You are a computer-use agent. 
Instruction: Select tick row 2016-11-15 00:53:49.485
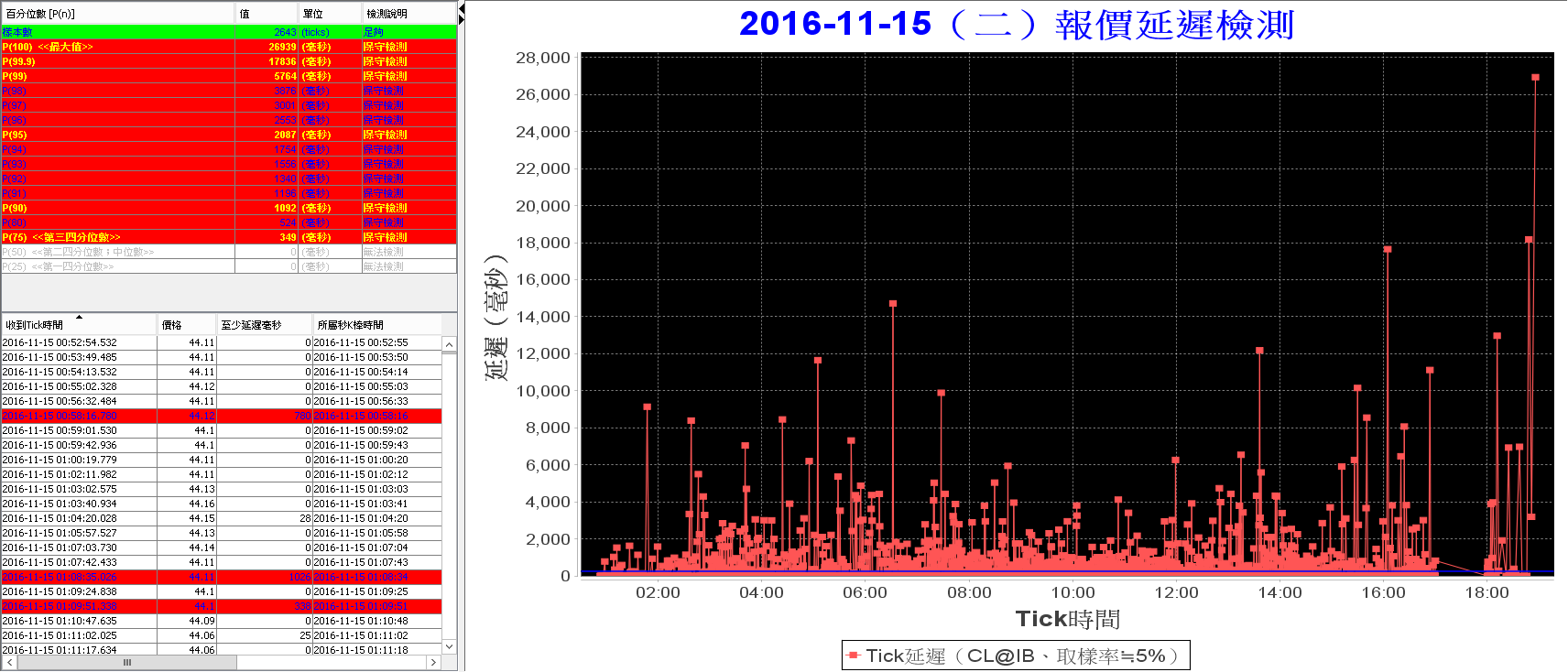[222, 357]
